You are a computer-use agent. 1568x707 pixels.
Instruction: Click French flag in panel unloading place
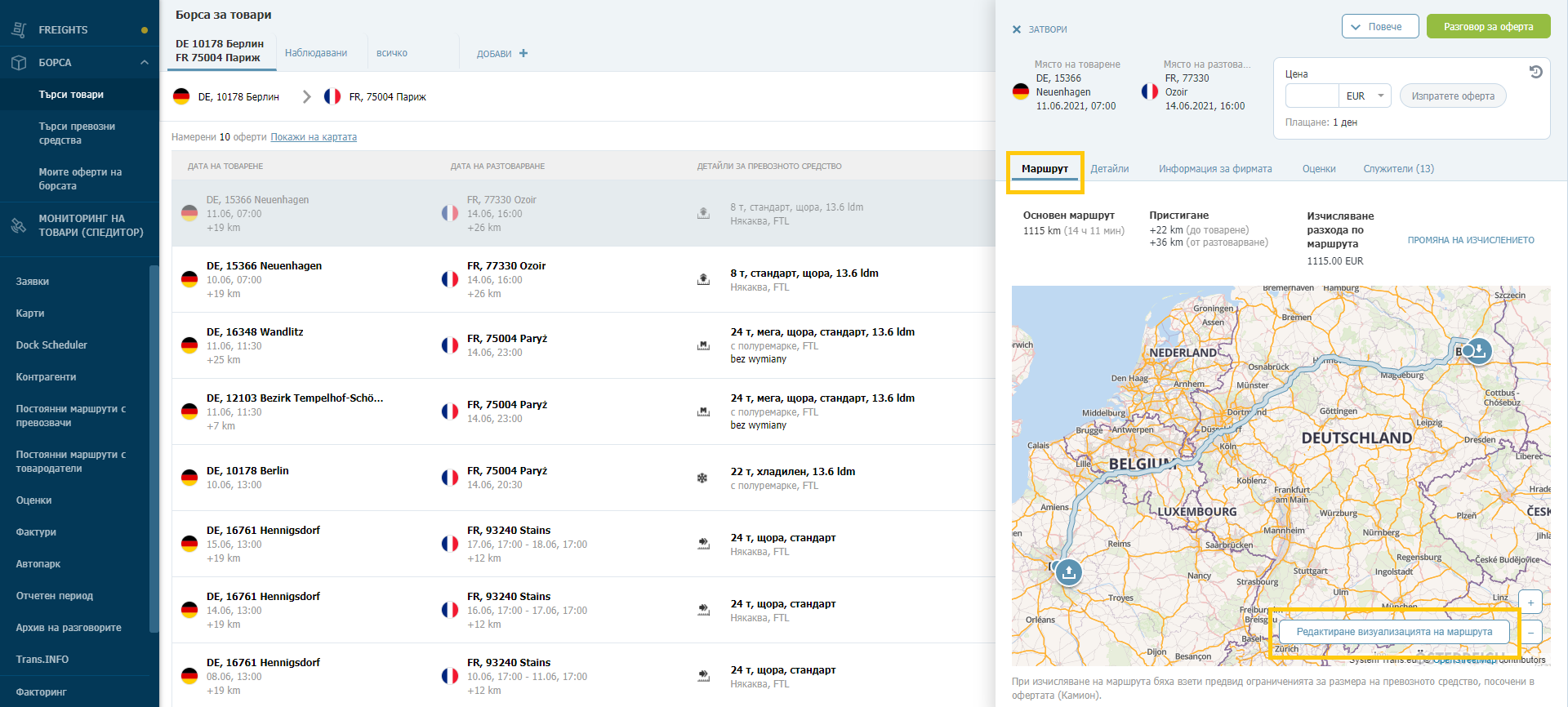point(1150,91)
